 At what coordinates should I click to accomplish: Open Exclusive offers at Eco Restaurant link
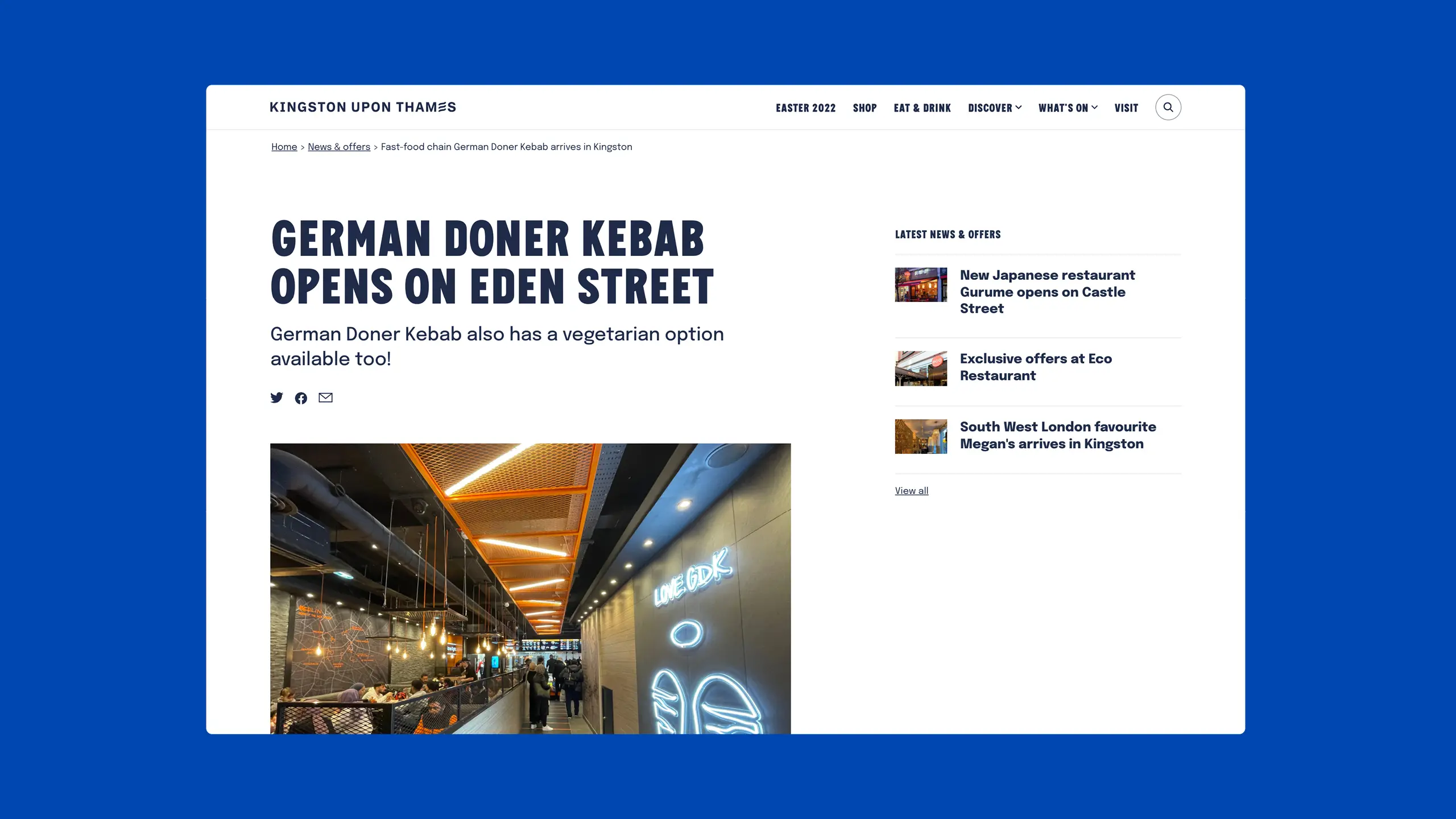tap(1036, 367)
